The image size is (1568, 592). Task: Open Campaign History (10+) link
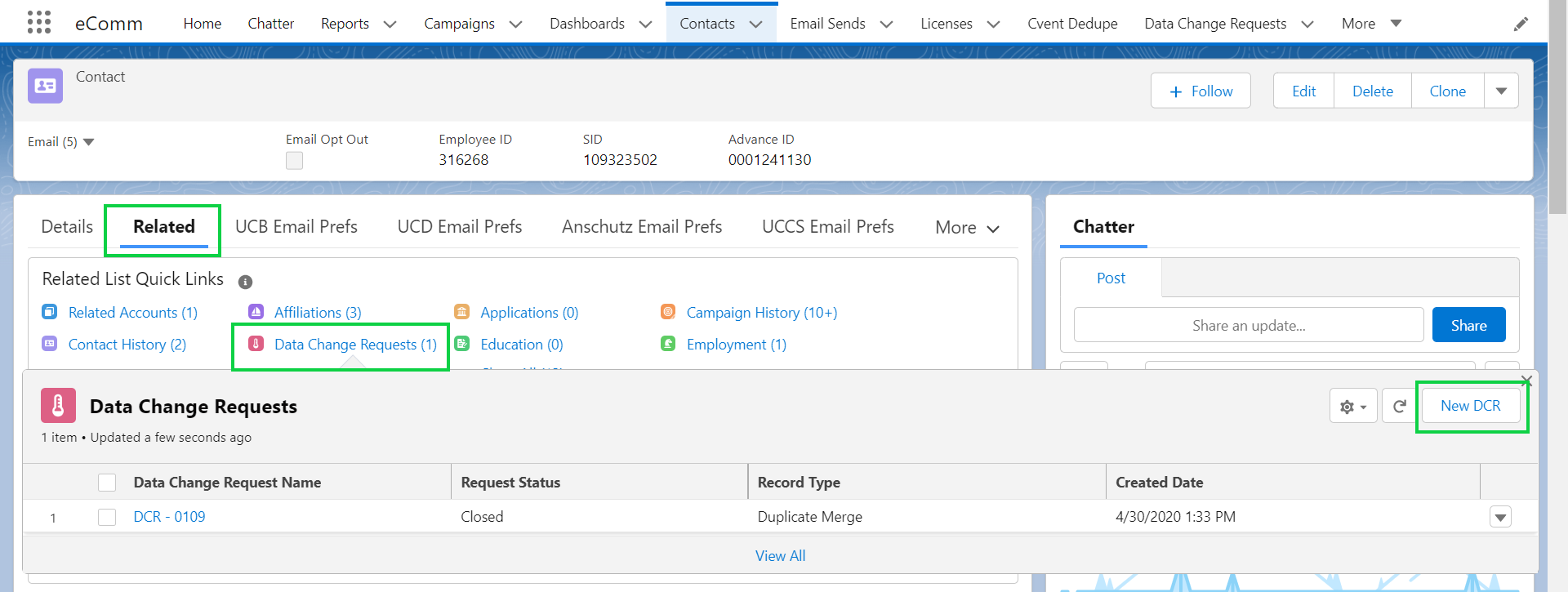tap(762, 313)
